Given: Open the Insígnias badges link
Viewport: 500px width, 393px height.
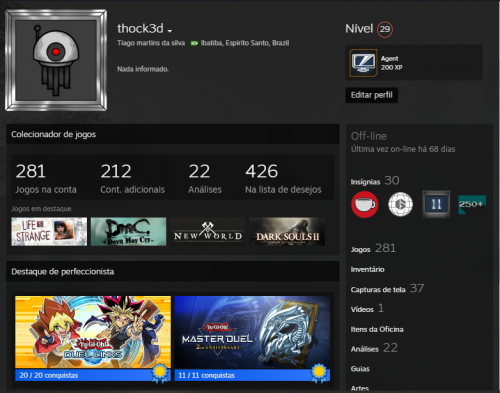Looking at the screenshot, I should [x=365, y=182].
